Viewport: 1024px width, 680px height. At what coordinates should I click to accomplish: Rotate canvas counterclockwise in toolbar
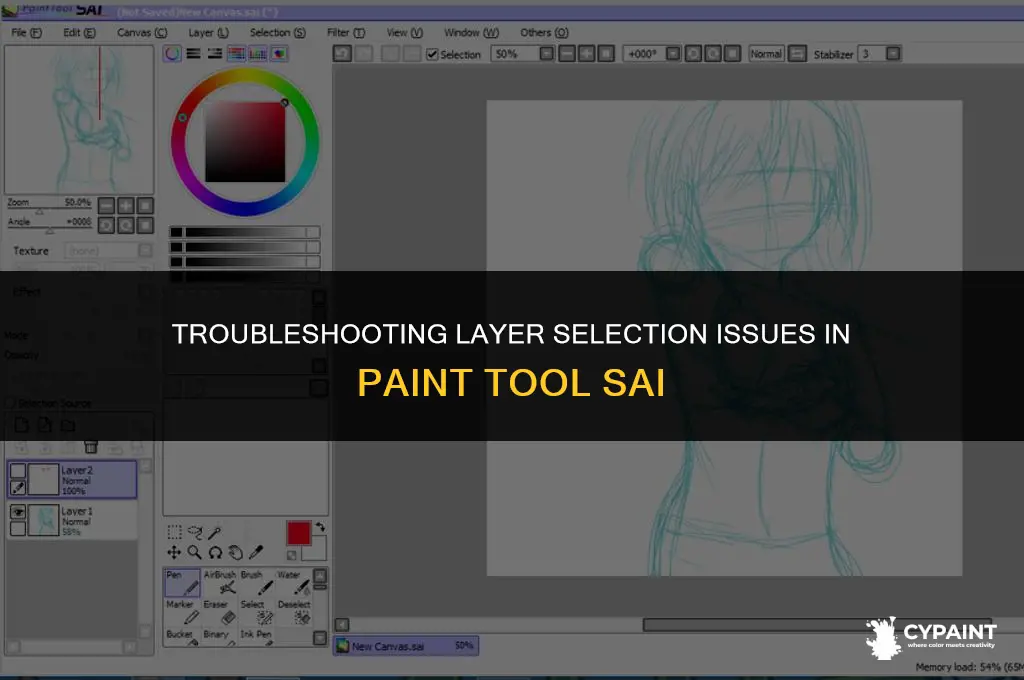(x=694, y=54)
